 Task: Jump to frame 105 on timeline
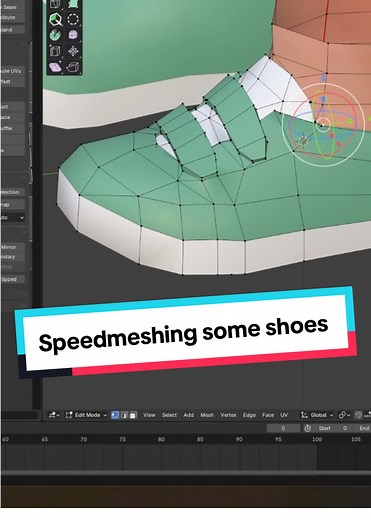356,439
